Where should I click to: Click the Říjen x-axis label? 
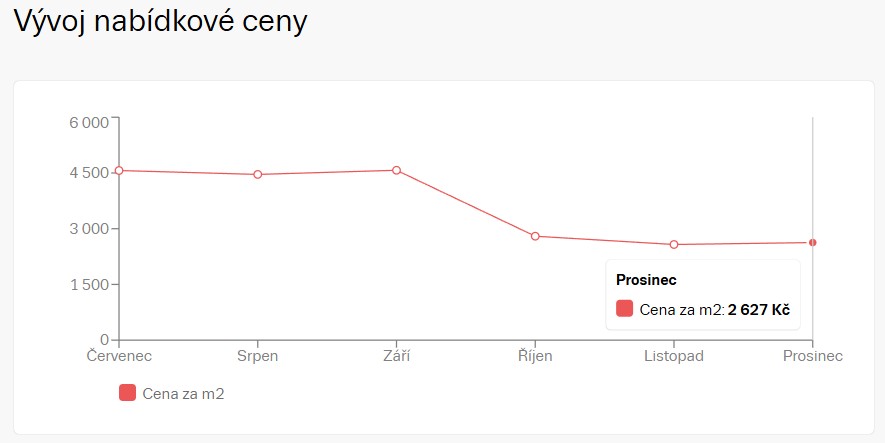535,356
